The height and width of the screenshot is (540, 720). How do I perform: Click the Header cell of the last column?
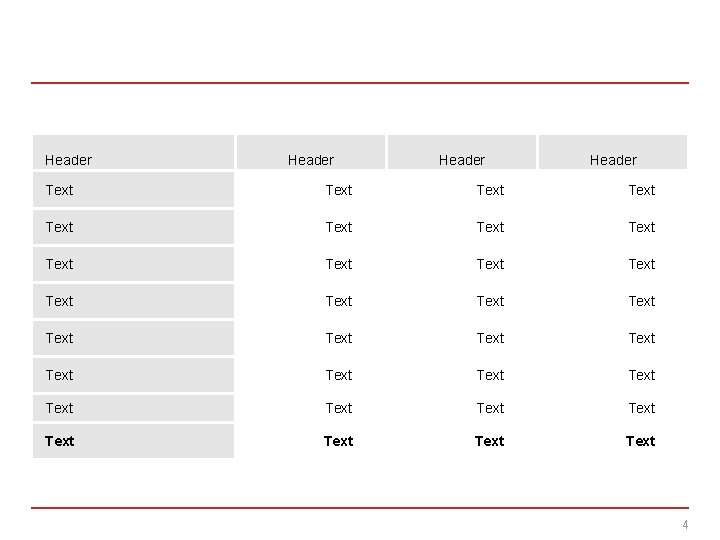click(613, 152)
